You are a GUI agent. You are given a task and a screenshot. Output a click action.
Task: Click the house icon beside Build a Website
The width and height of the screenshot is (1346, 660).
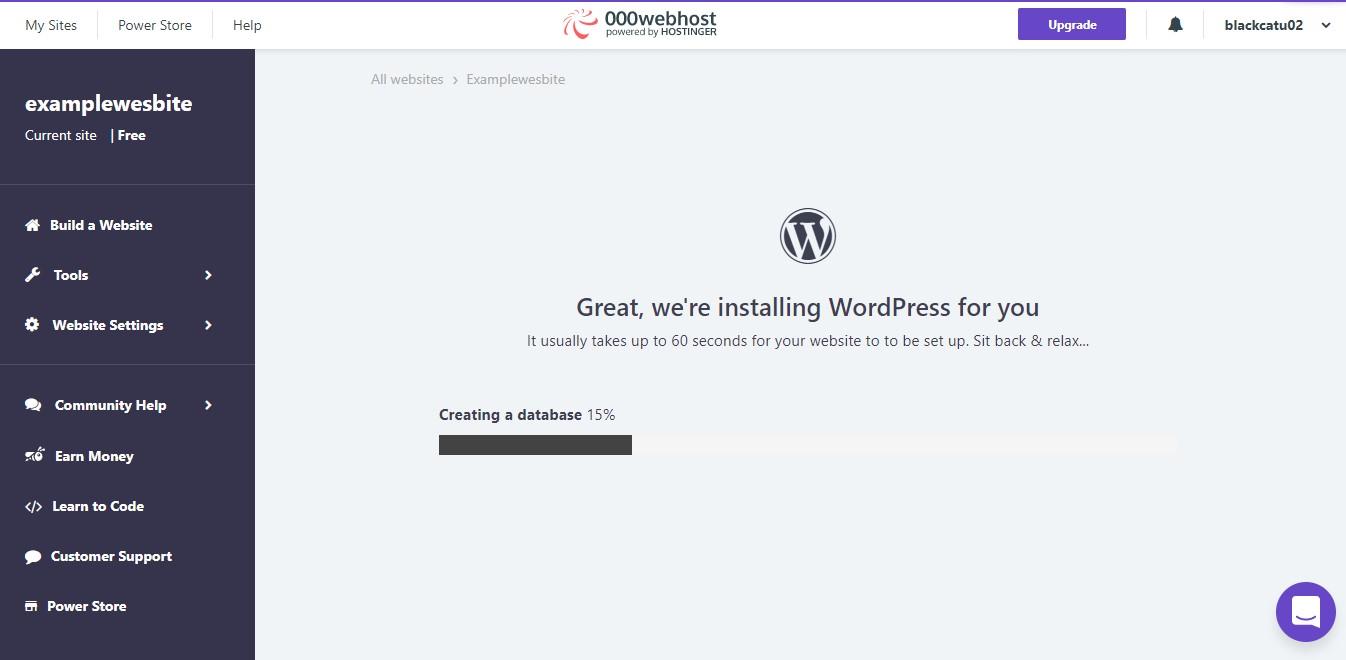click(x=32, y=225)
